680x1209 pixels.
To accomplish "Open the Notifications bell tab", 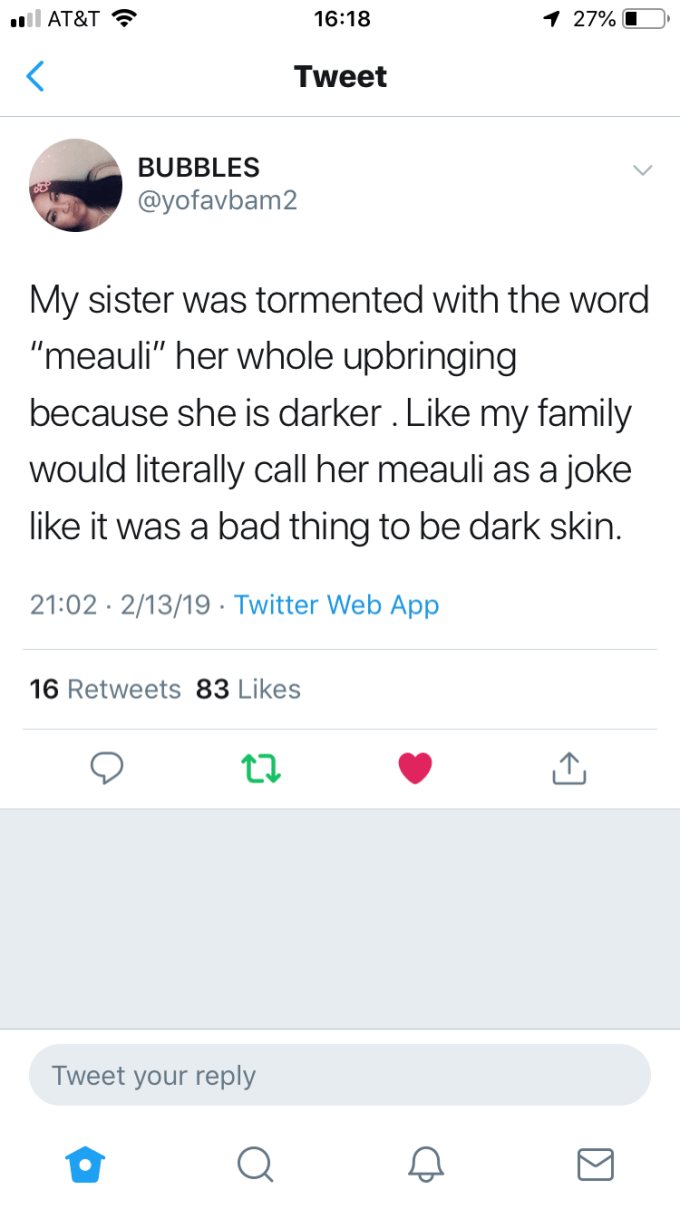I will coord(425,1163).
